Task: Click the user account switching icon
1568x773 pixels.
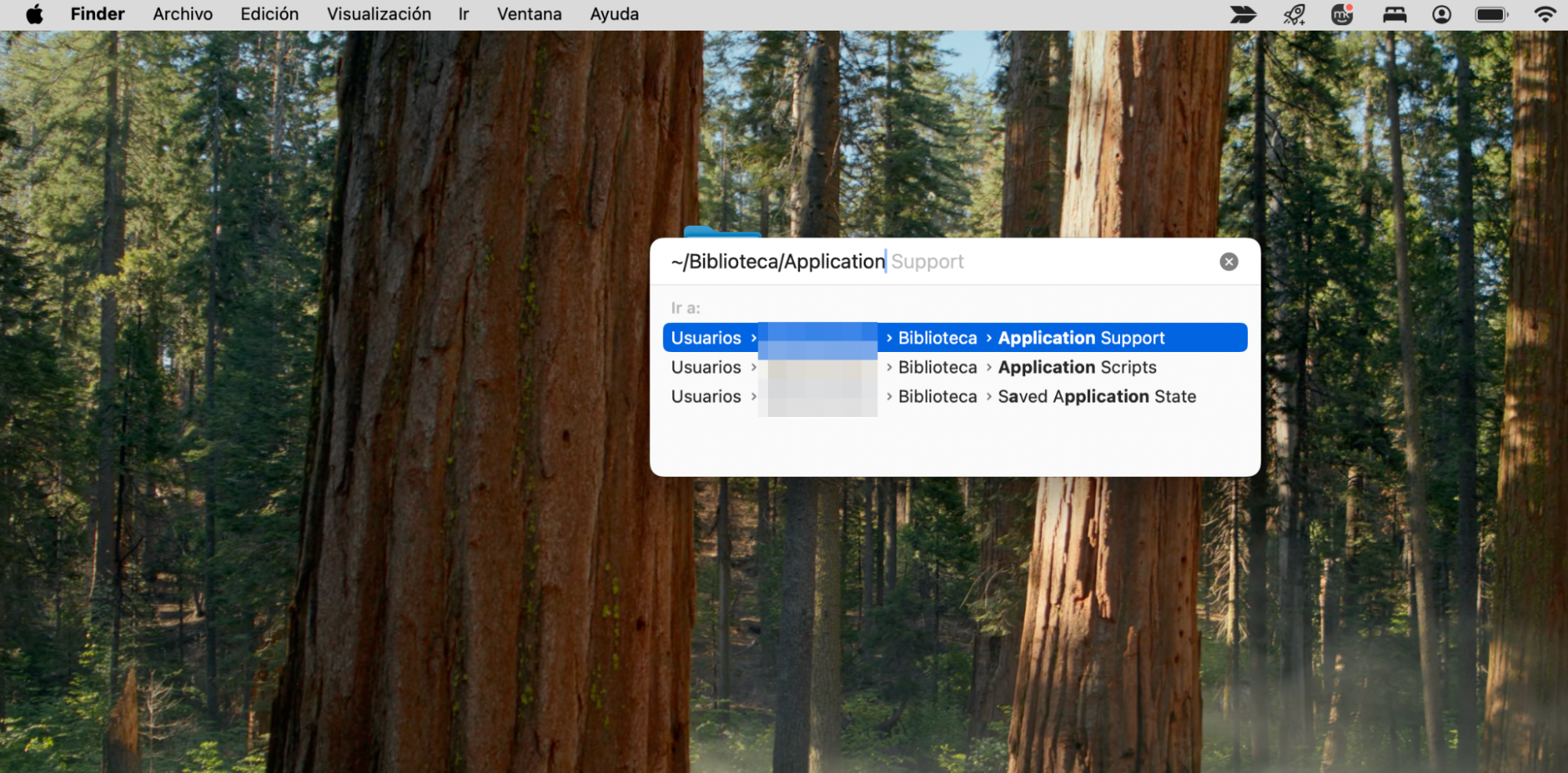Action: tap(1442, 13)
